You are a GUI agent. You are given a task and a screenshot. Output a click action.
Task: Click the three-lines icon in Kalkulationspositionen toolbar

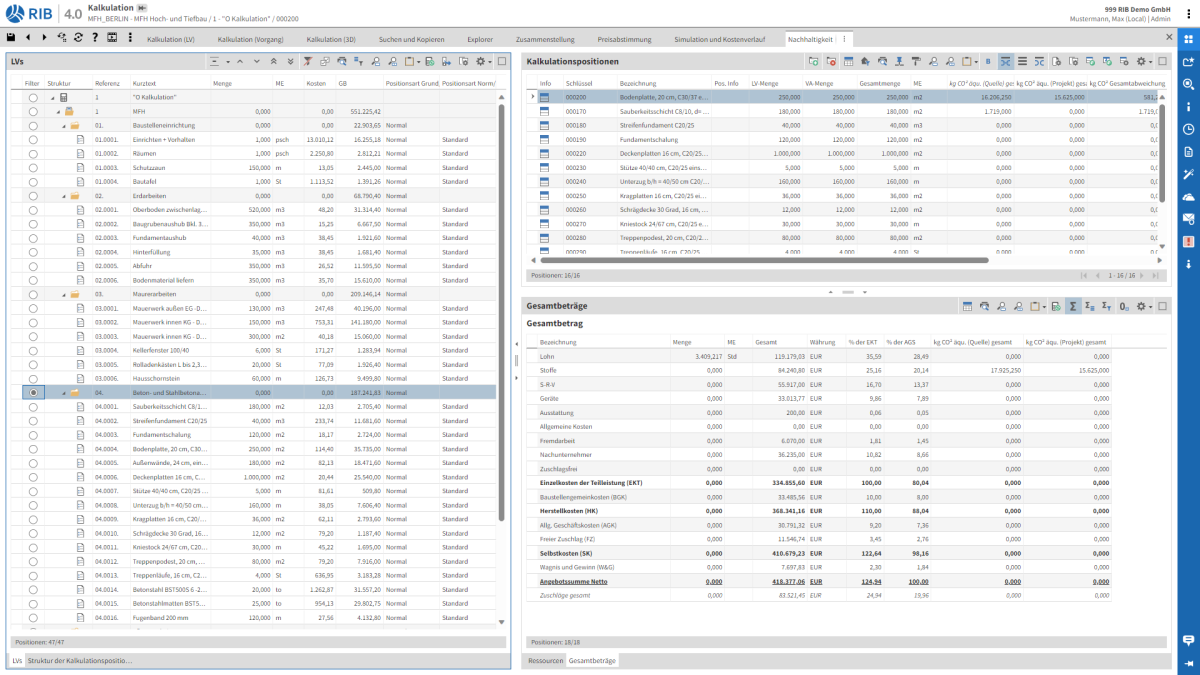coord(1021,61)
